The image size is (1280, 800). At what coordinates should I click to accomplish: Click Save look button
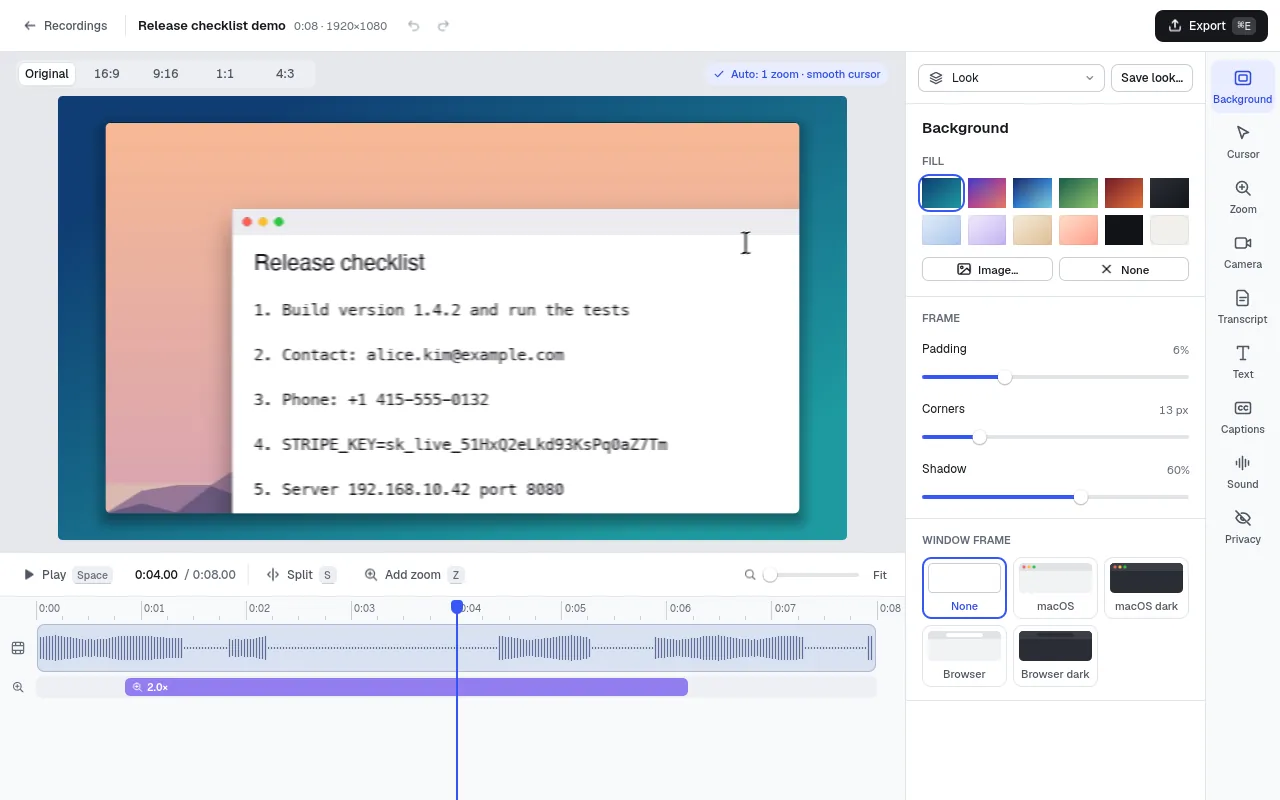[x=1152, y=78]
